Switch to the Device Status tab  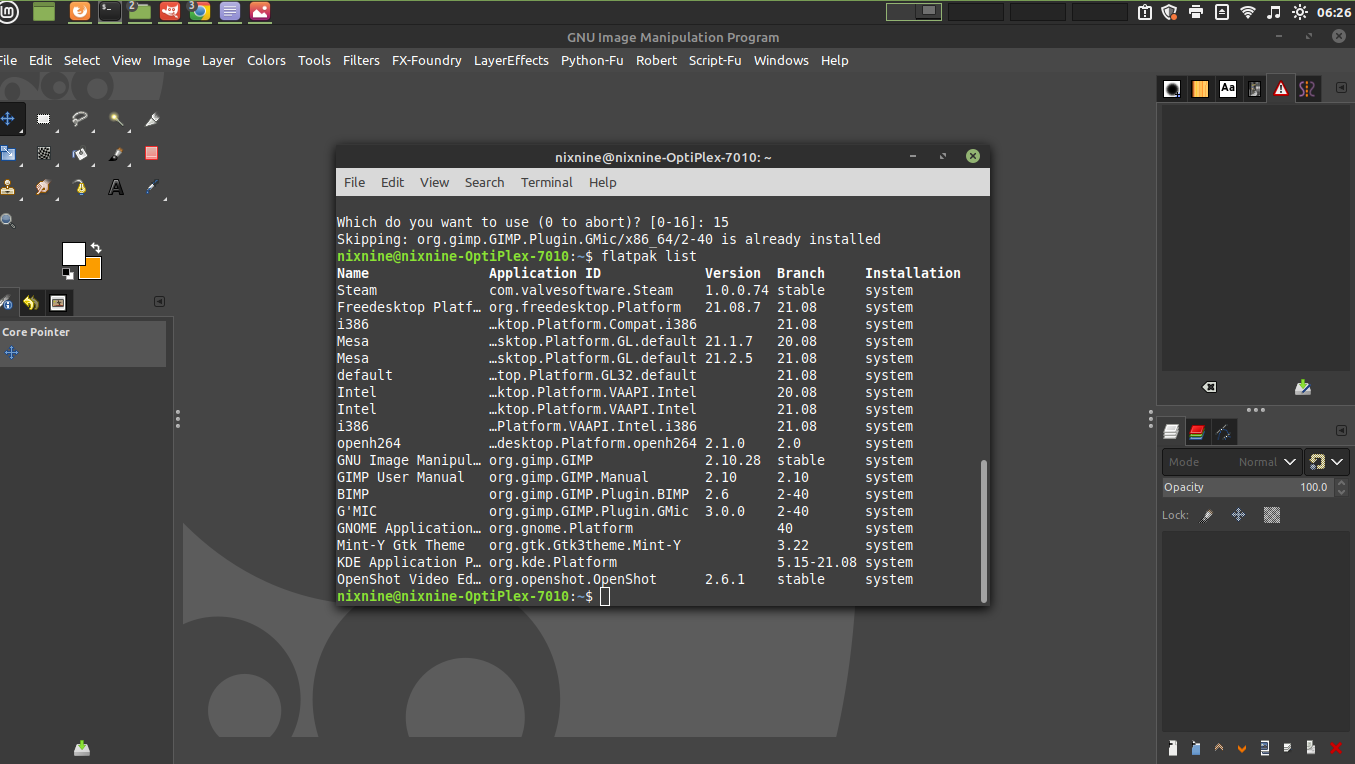(6, 303)
